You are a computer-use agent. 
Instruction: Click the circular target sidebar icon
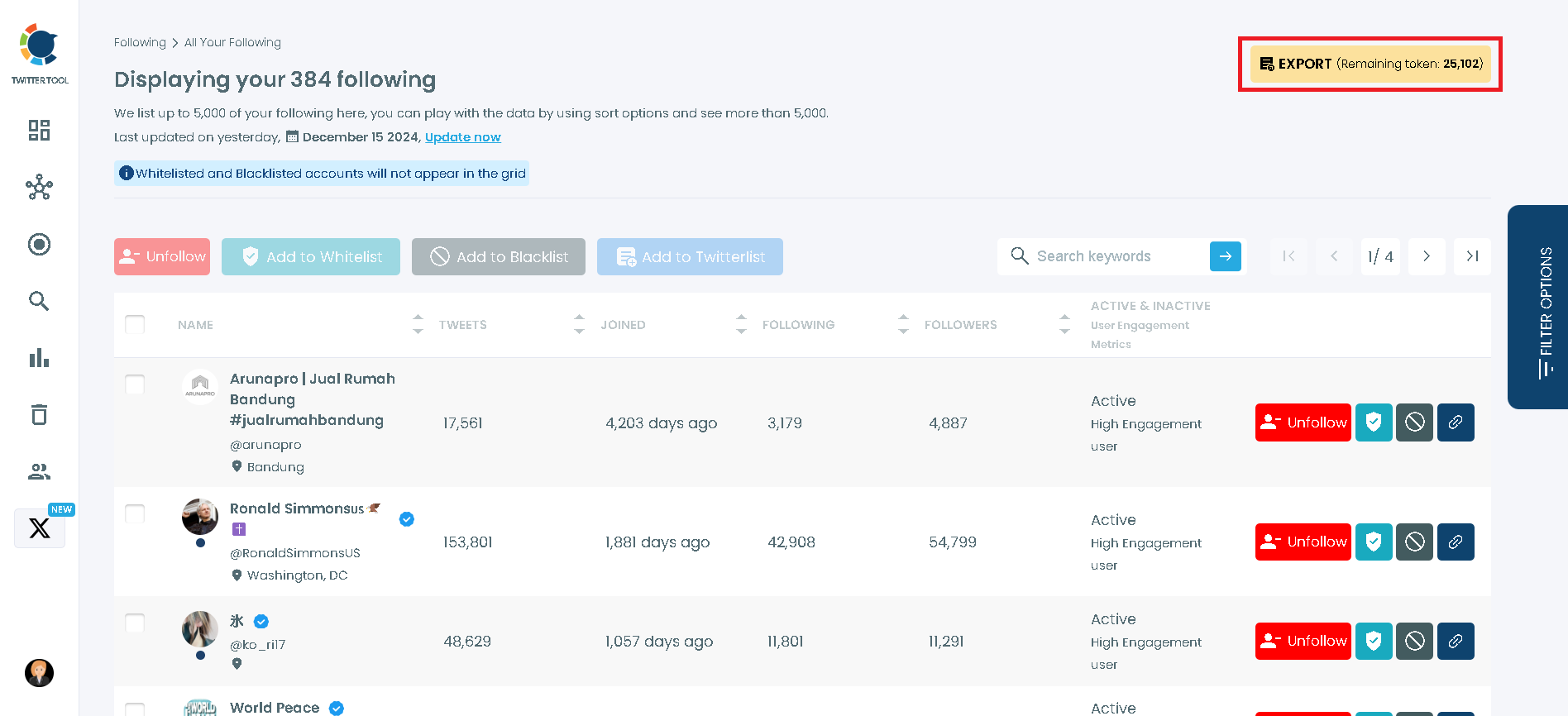tap(39, 245)
